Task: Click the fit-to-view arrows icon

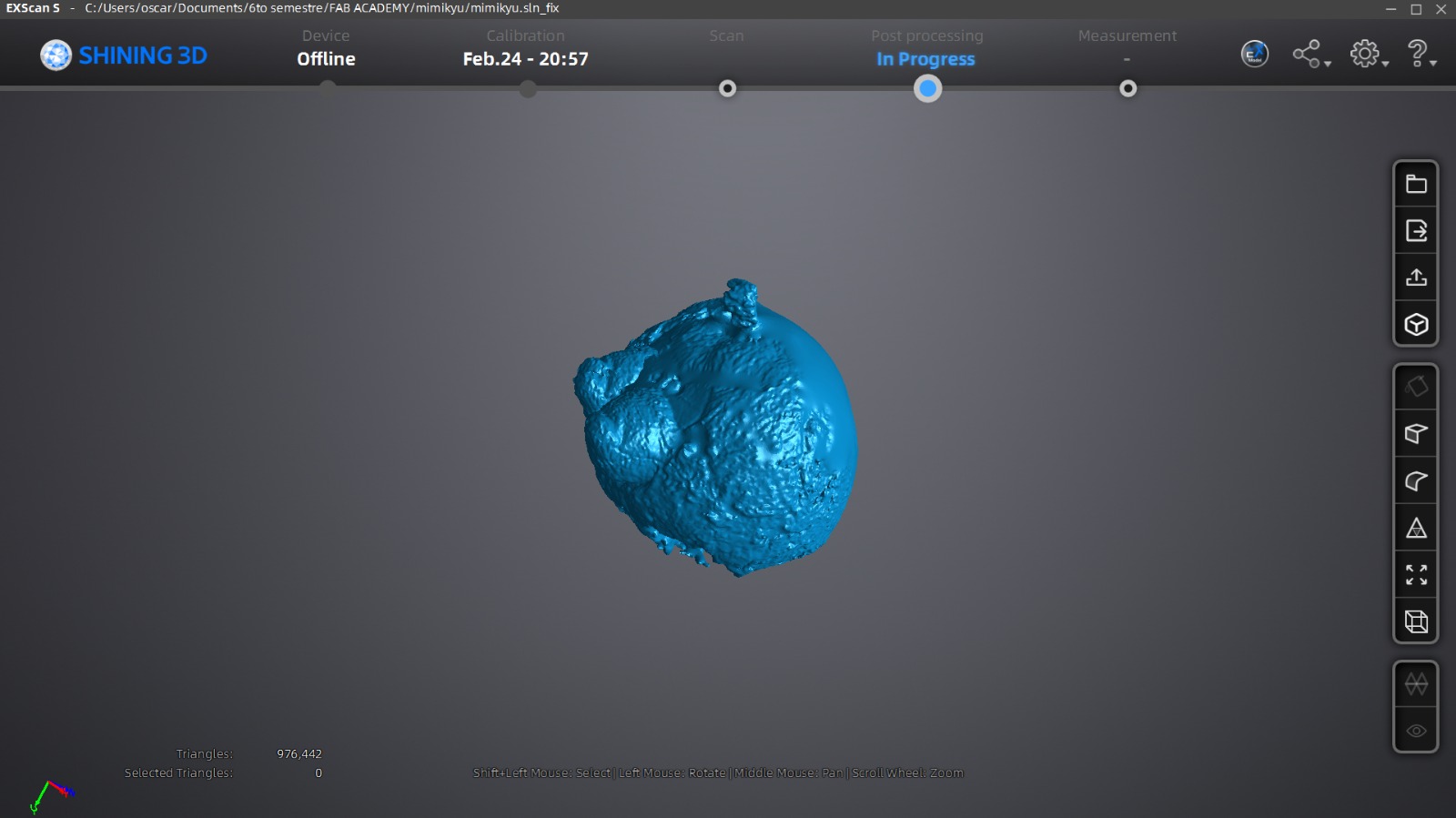Action: point(1416,575)
